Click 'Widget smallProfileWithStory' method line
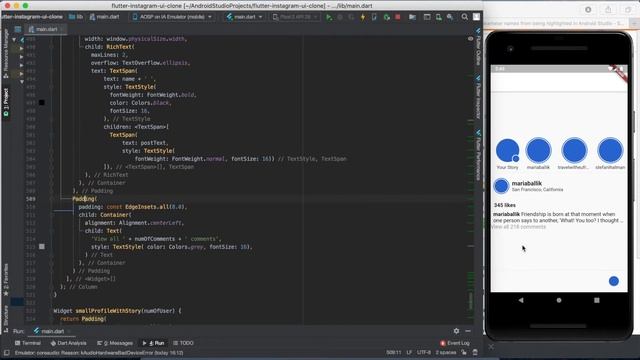Viewport: 640px width, 360px height. (x=118, y=311)
